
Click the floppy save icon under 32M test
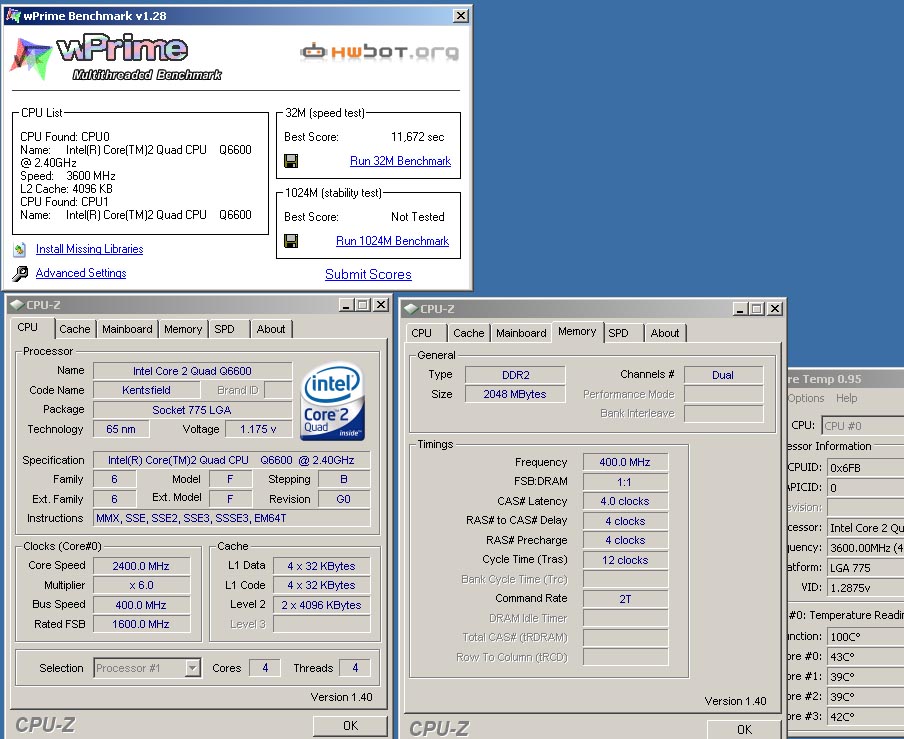point(291,161)
